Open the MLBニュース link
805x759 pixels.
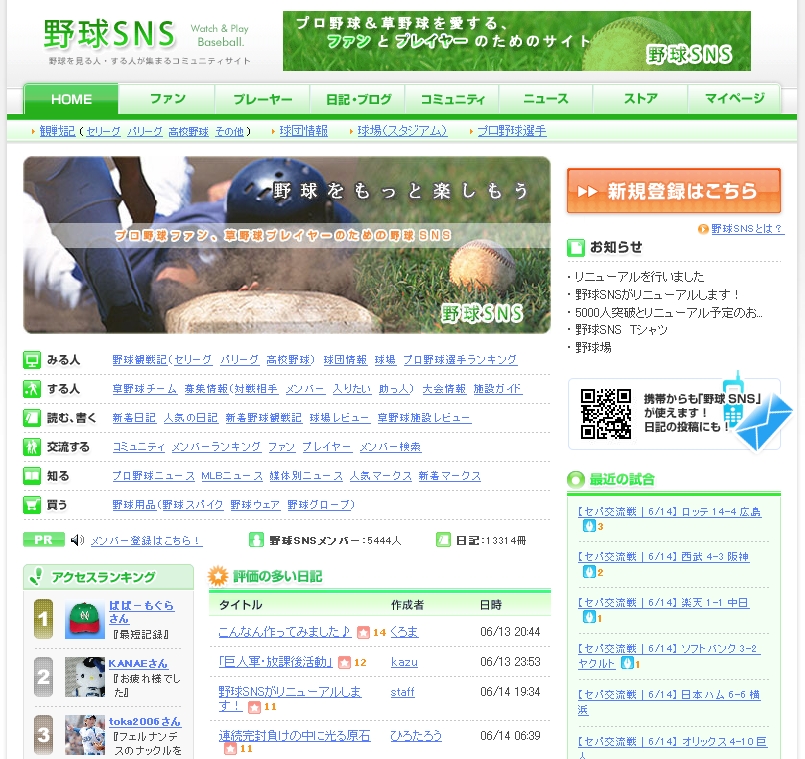click(x=232, y=476)
